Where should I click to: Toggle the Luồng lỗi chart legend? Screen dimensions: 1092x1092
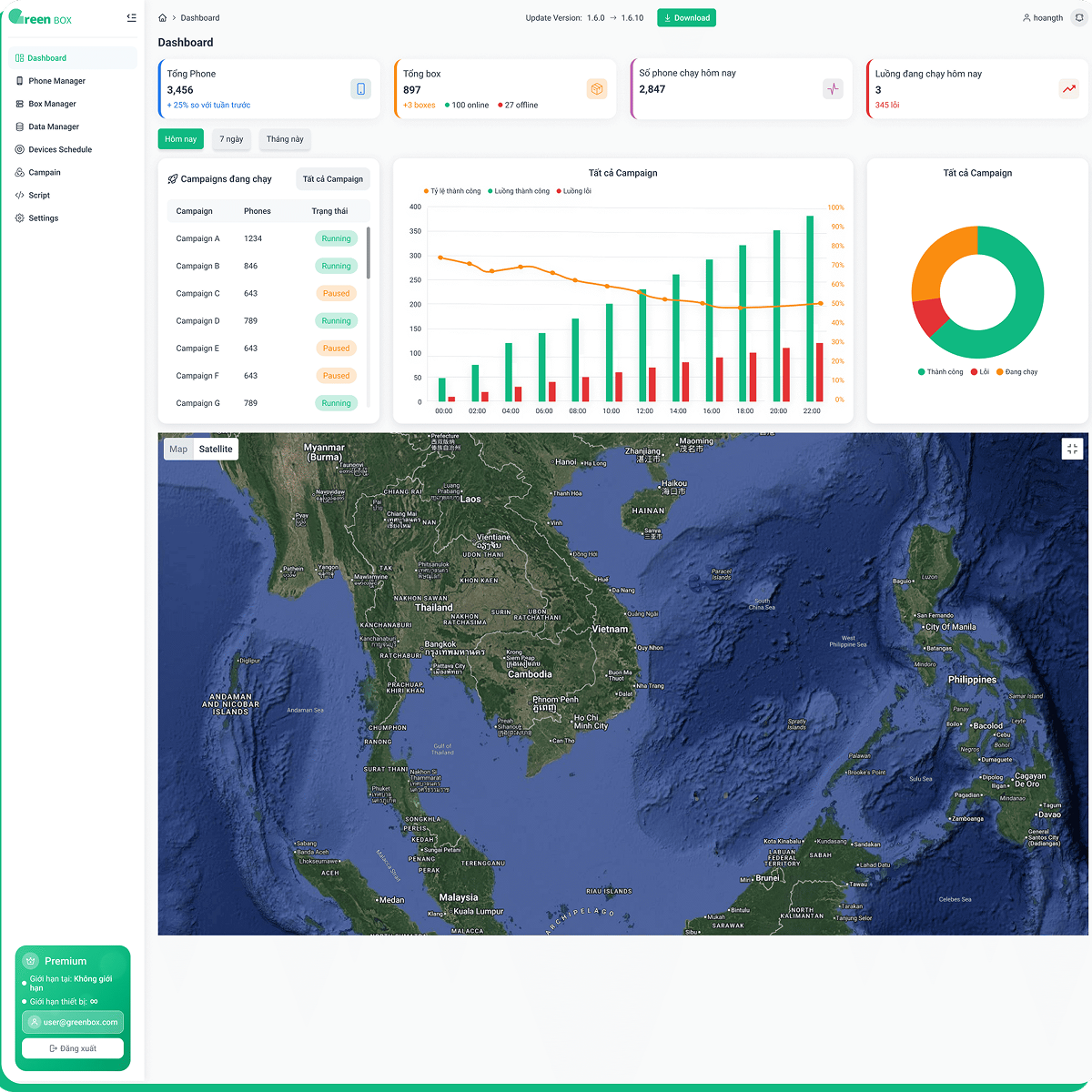574,191
